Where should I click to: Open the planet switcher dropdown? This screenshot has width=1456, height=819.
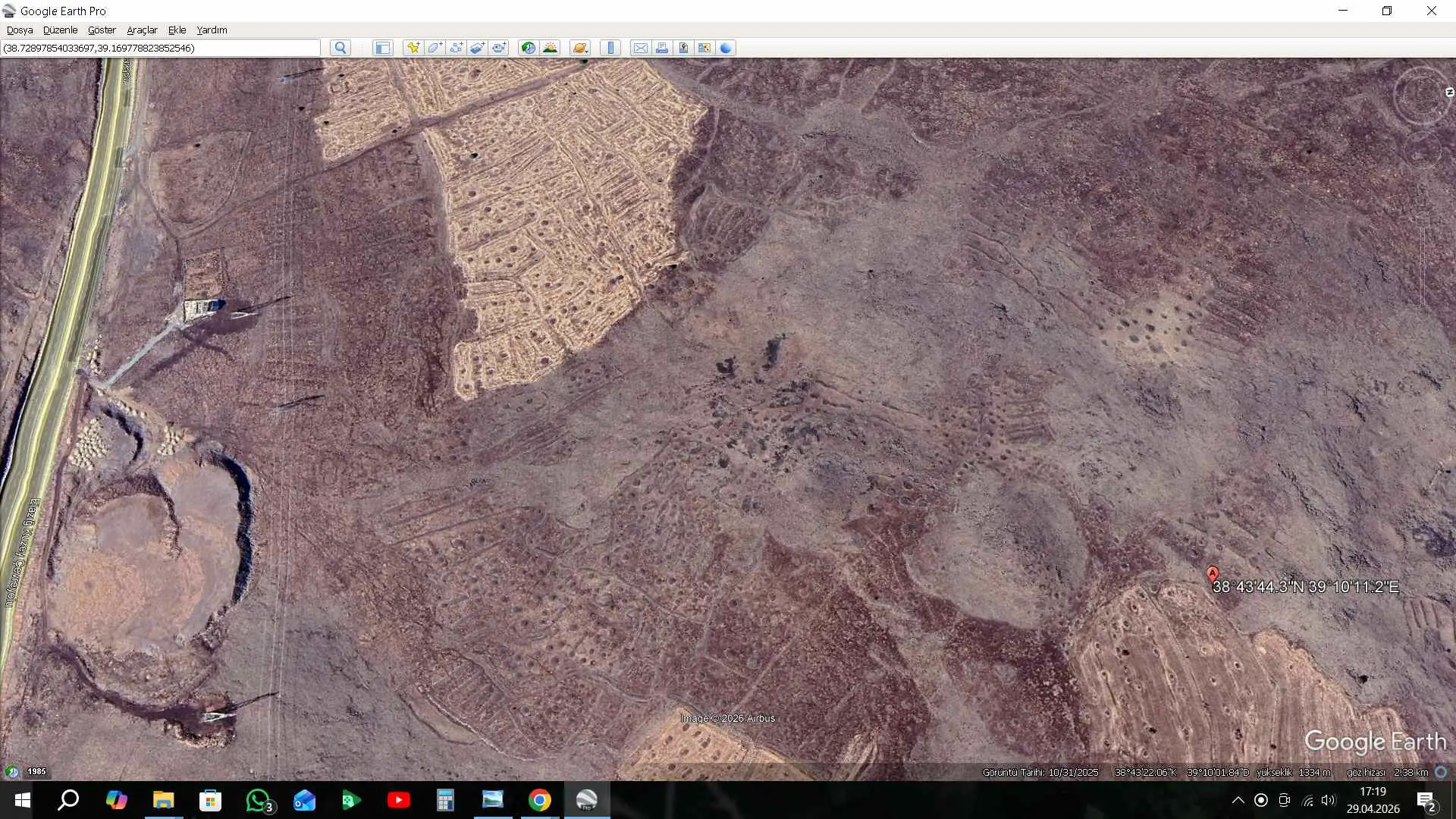pos(580,48)
